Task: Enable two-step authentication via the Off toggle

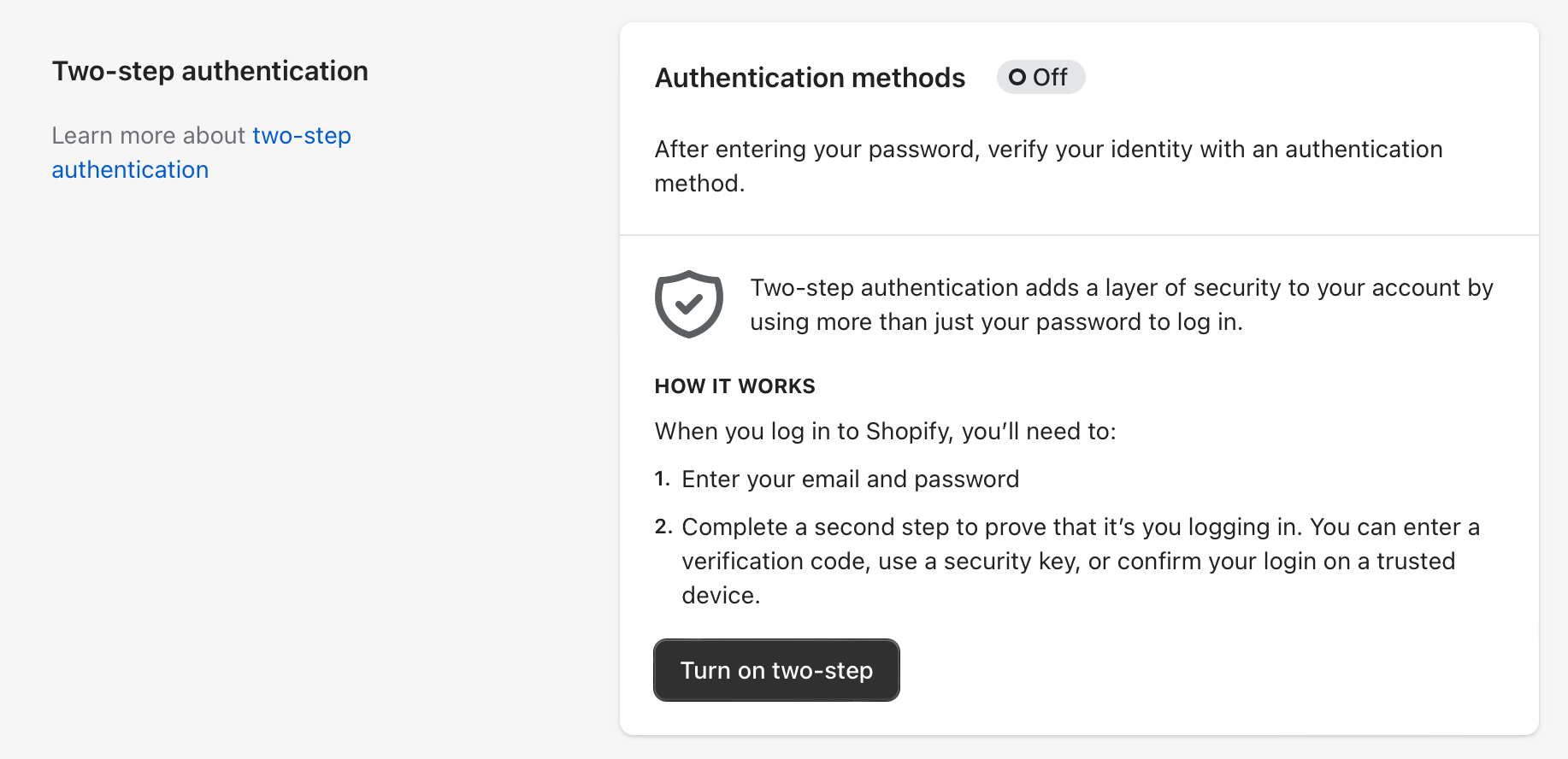Action: (x=1040, y=77)
